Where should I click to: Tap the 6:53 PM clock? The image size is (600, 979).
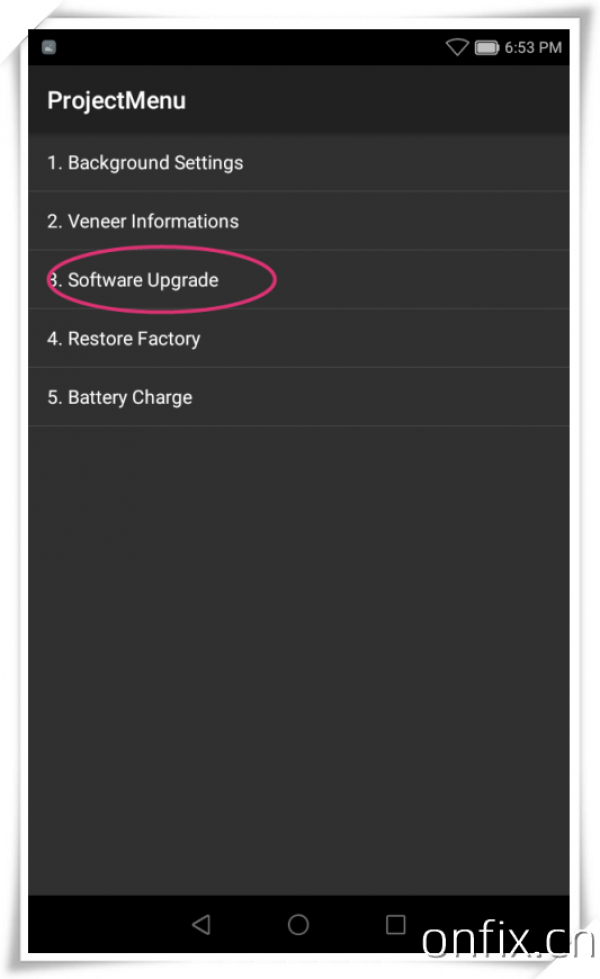(533, 47)
